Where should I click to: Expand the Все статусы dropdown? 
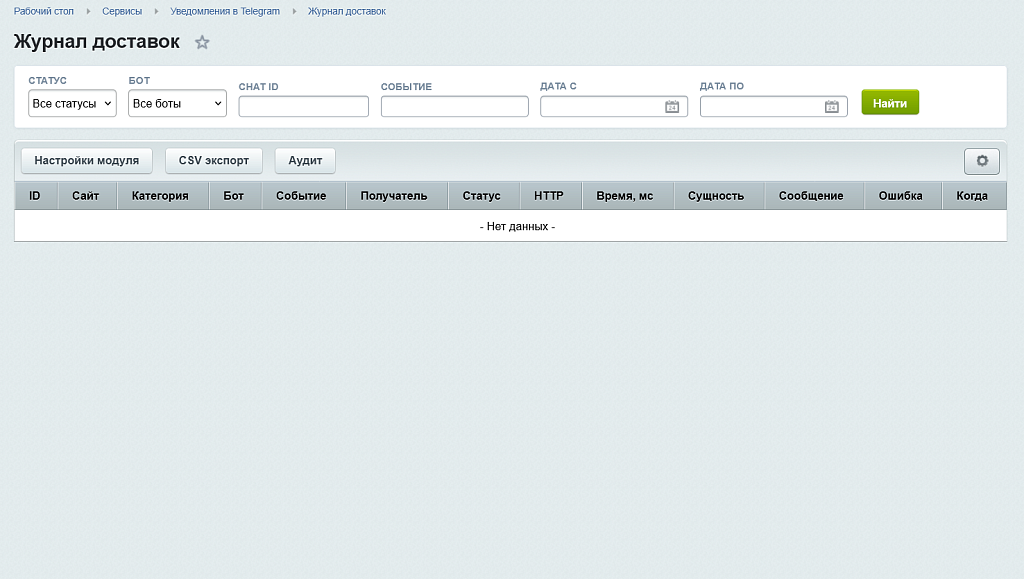pos(72,103)
